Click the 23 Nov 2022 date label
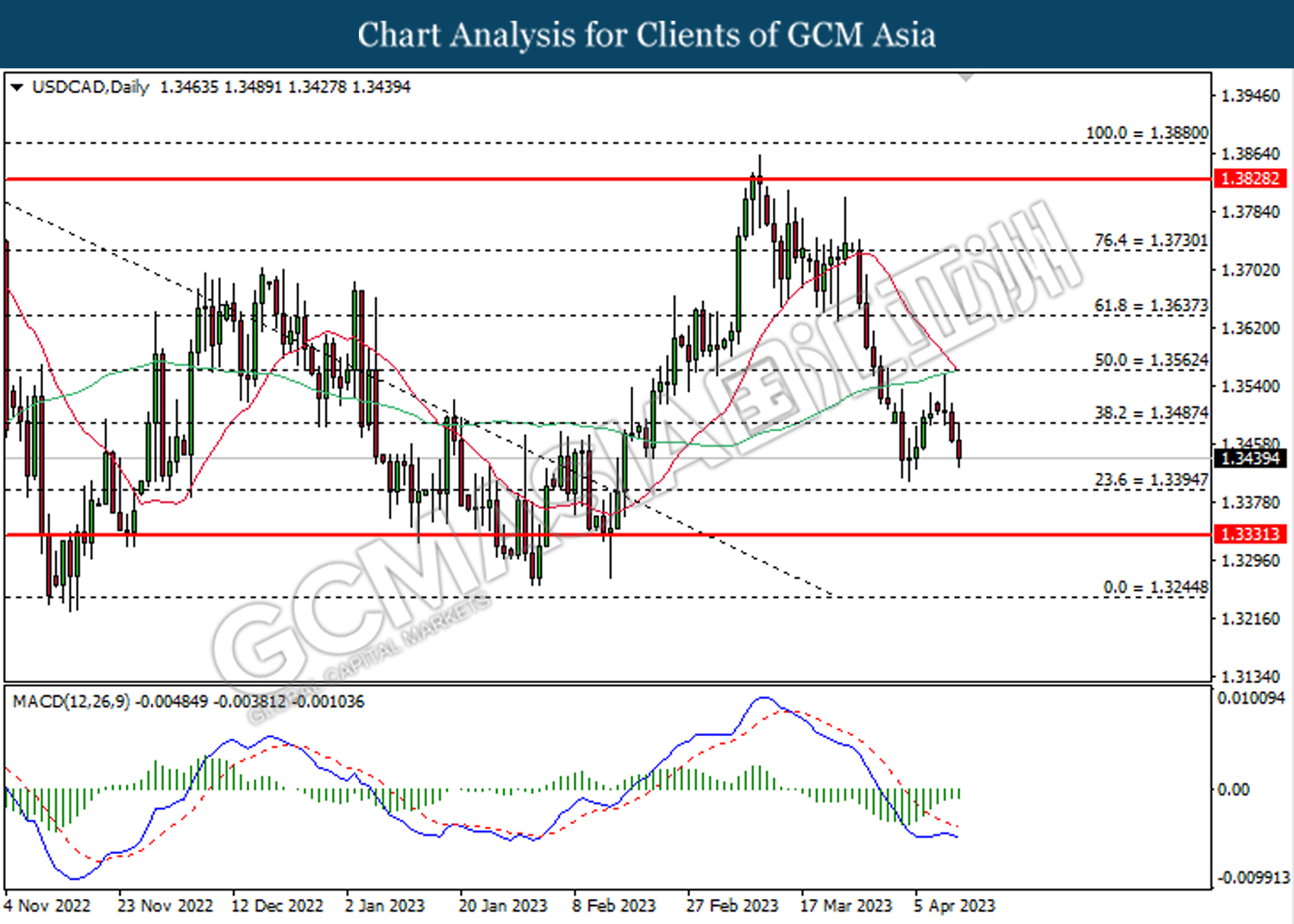Screen dimensions: 1294x924 pos(165,906)
